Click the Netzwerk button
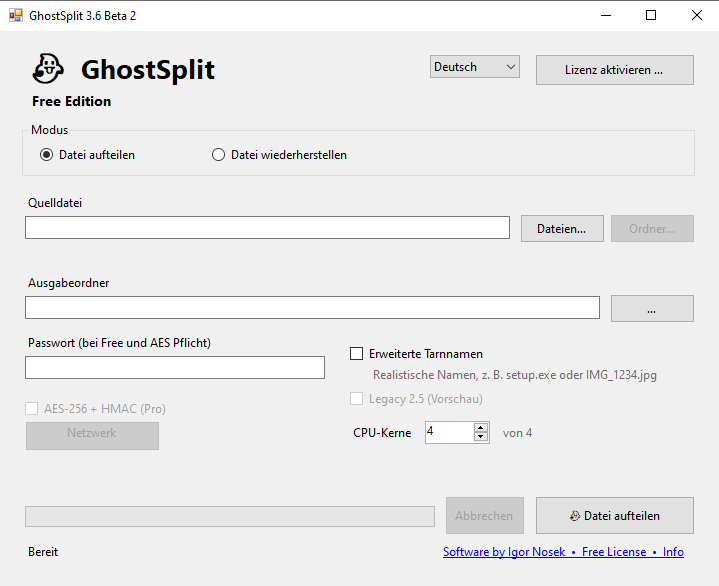 [x=92, y=436]
